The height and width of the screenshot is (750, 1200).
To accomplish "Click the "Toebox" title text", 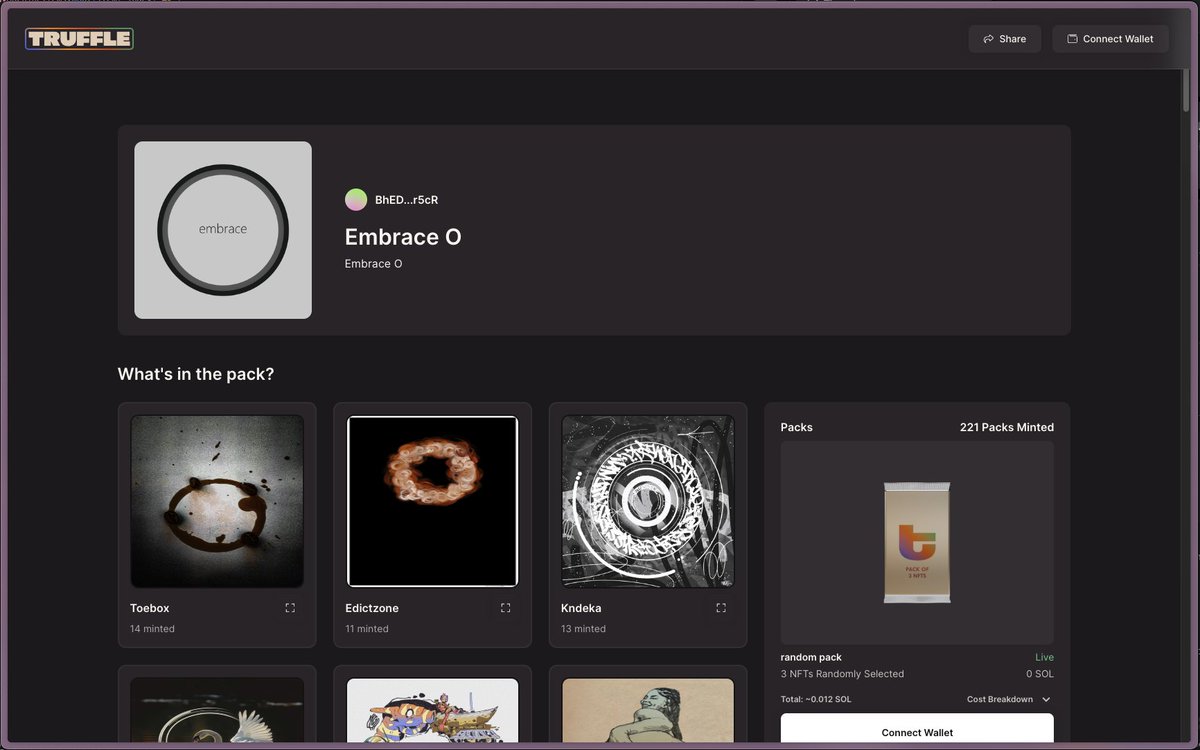I will 150,608.
